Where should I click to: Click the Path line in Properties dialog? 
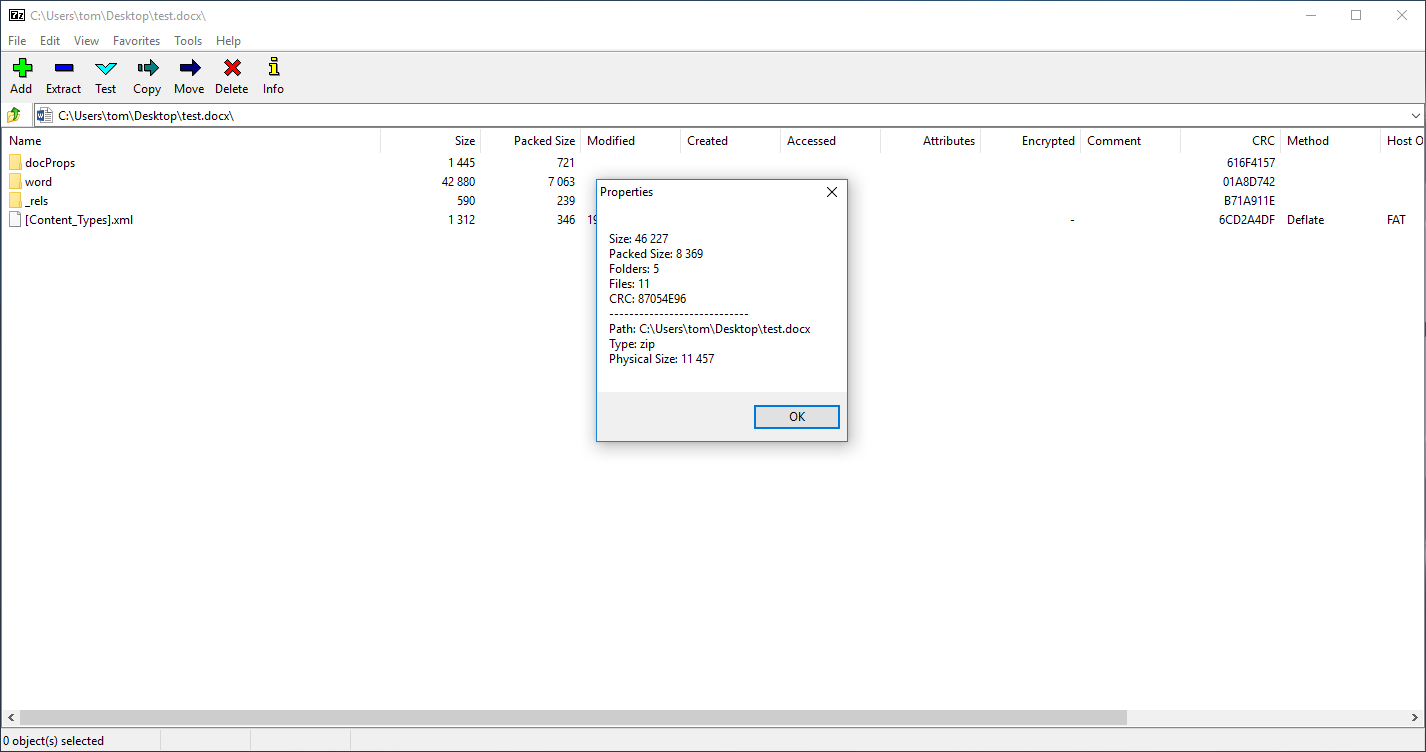(x=710, y=328)
